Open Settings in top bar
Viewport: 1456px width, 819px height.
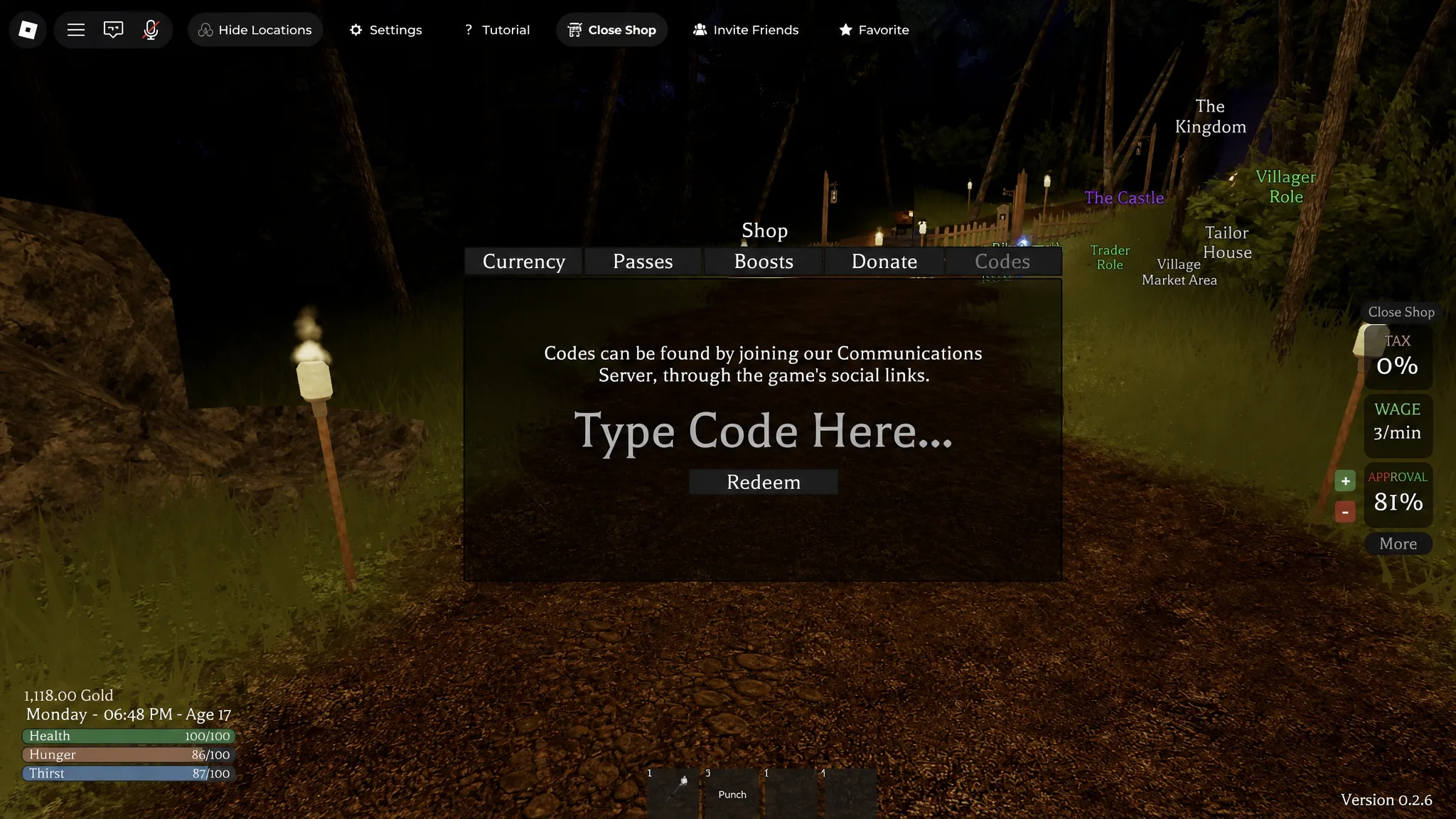(x=386, y=30)
